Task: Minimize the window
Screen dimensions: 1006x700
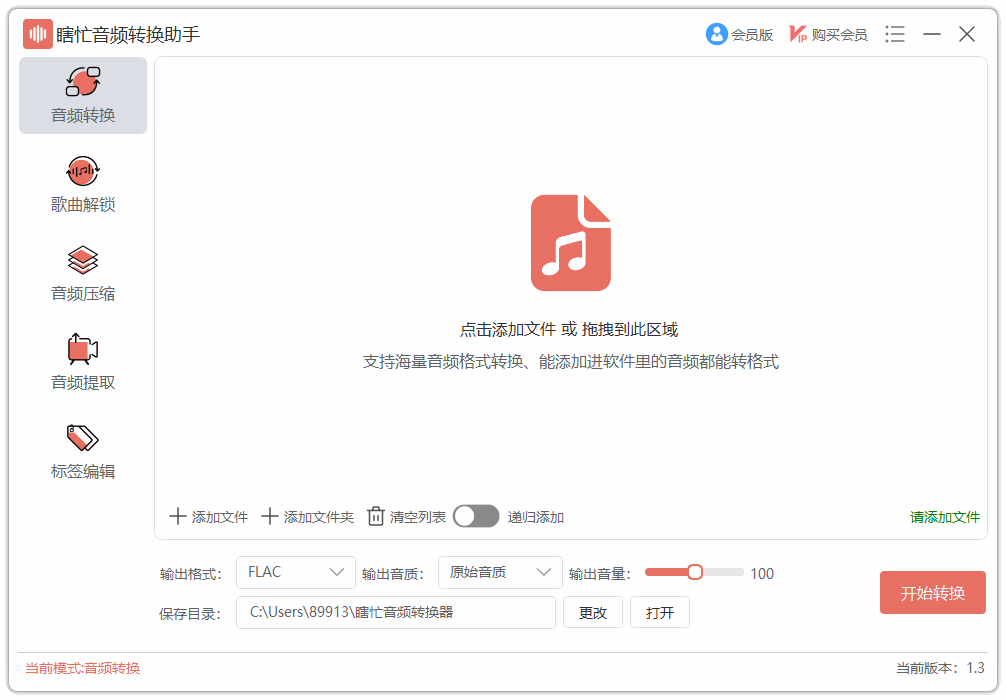Action: point(932,34)
